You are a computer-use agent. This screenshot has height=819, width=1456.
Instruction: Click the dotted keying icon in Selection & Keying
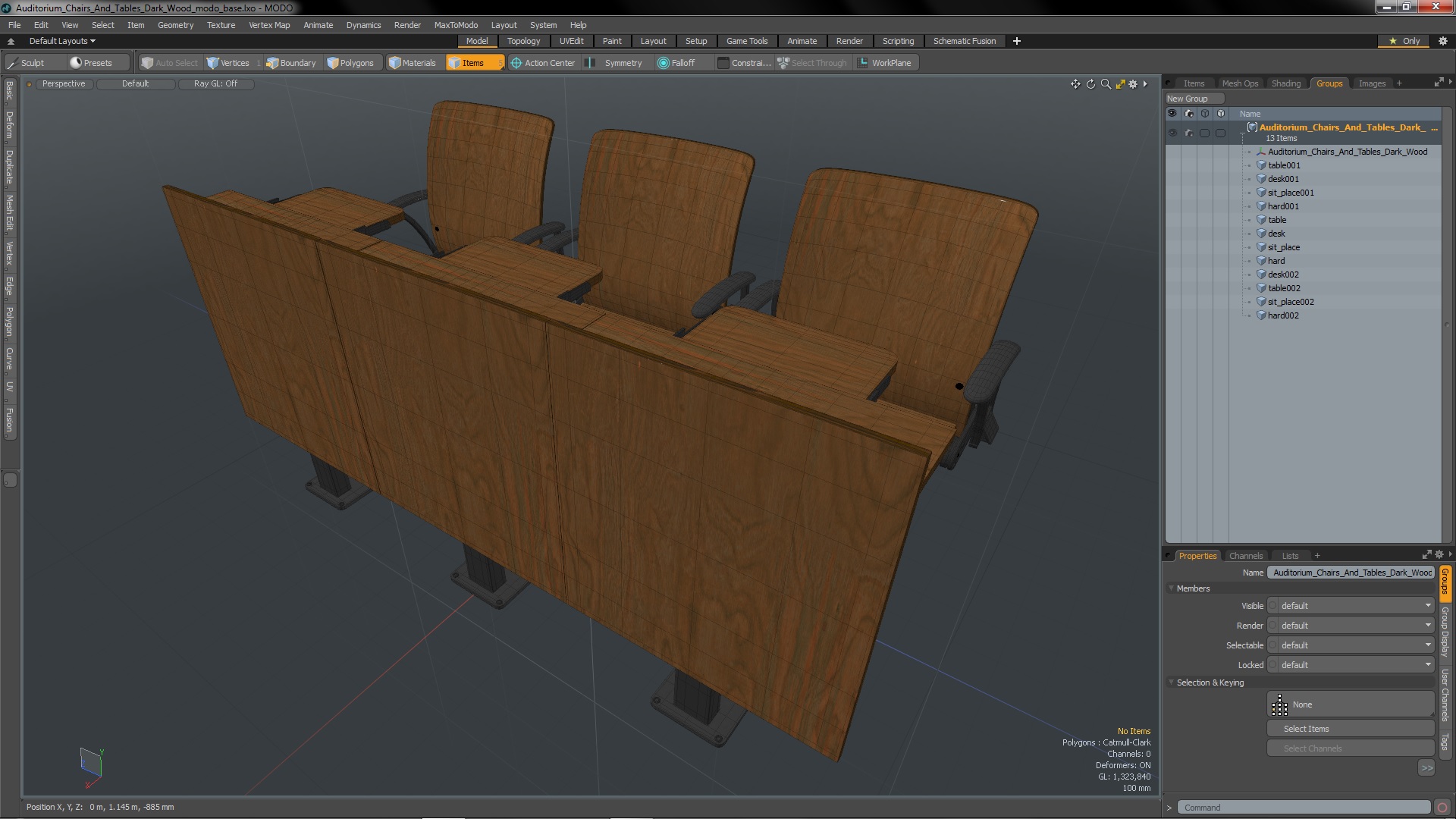coord(1279,705)
